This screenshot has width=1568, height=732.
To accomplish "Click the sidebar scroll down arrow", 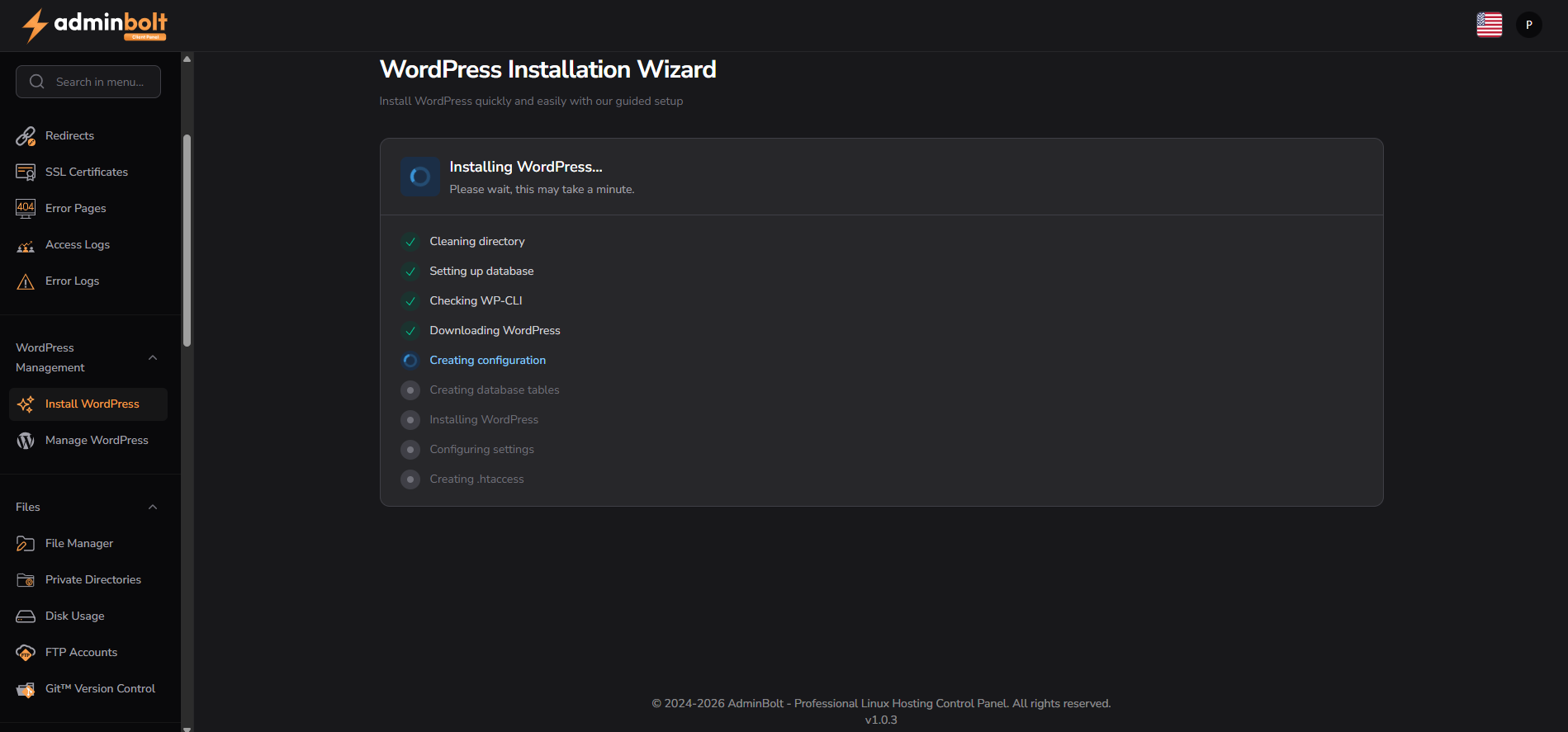I will coord(187,728).
